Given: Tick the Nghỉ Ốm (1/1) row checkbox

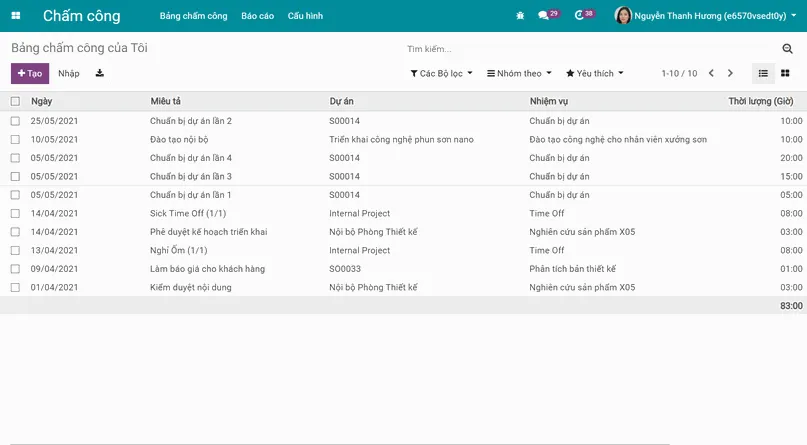Looking at the screenshot, I should coord(15,251).
